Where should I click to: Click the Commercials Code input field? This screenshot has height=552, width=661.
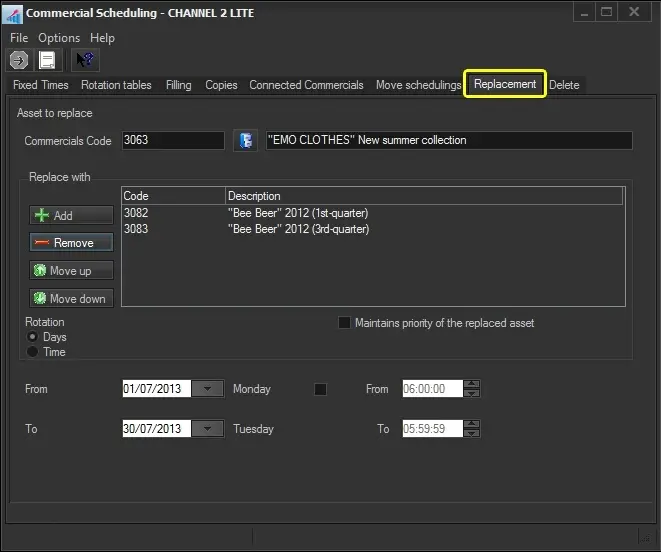point(172,140)
